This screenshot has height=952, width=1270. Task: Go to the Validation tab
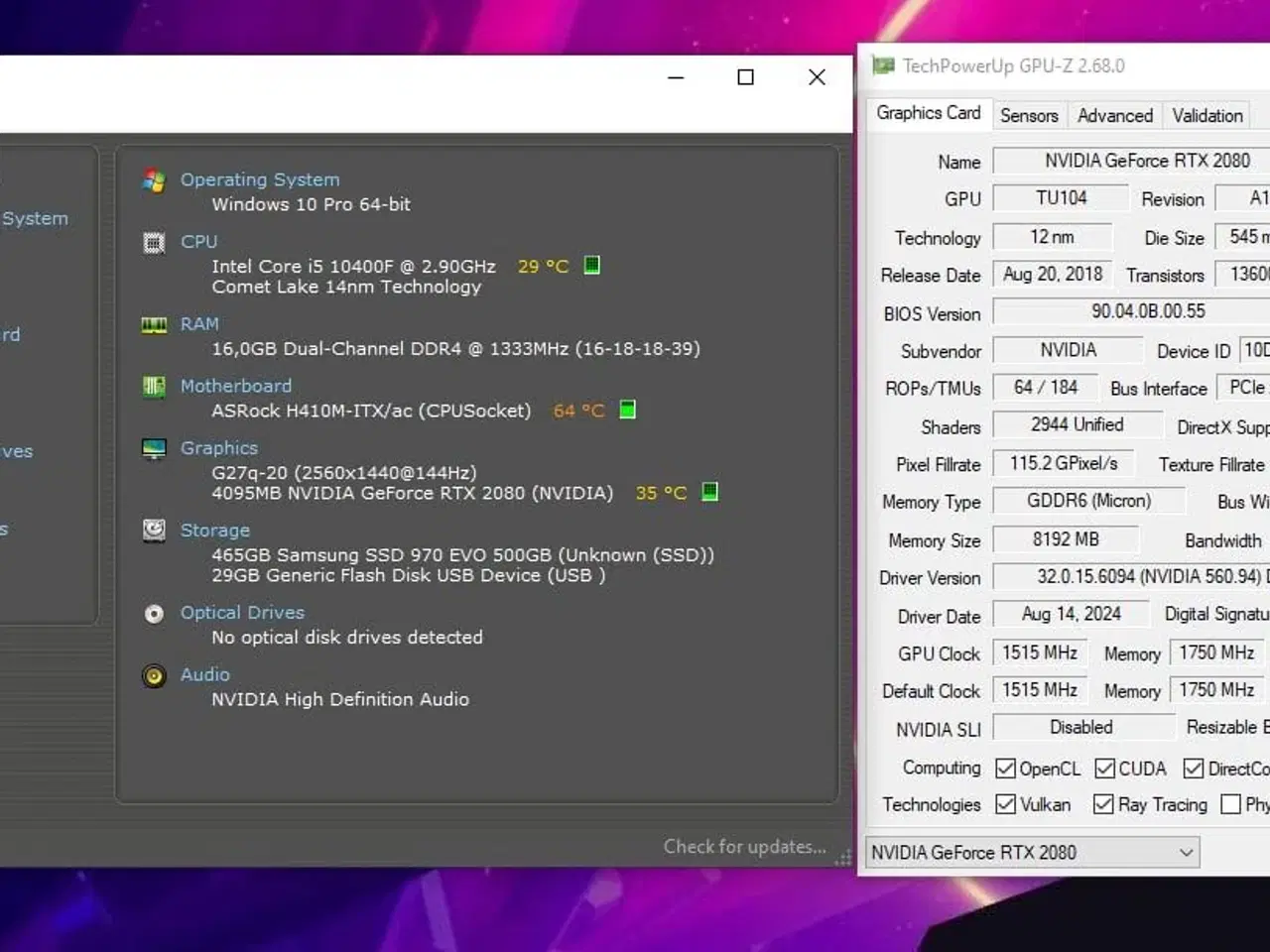point(1206,116)
